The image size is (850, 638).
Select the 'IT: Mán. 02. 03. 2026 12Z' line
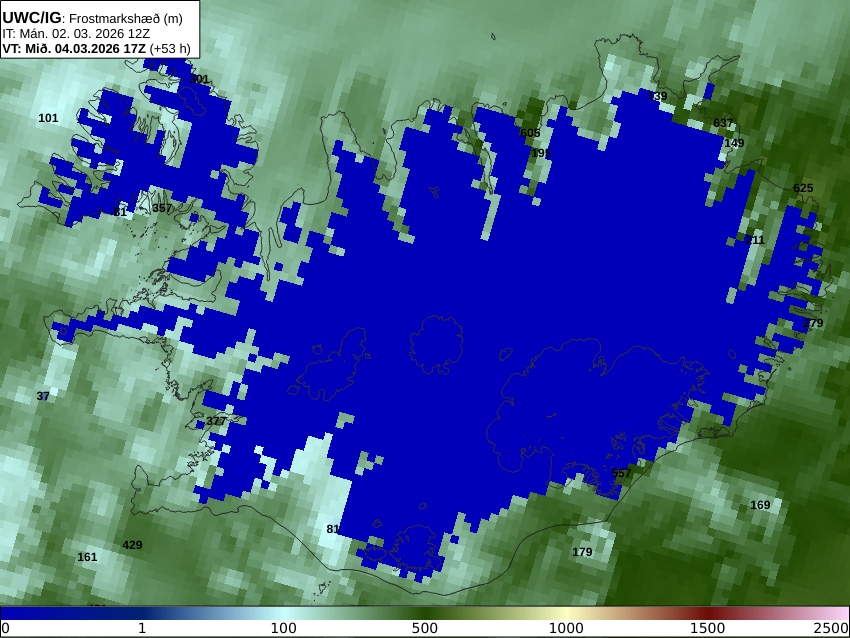[76, 34]
